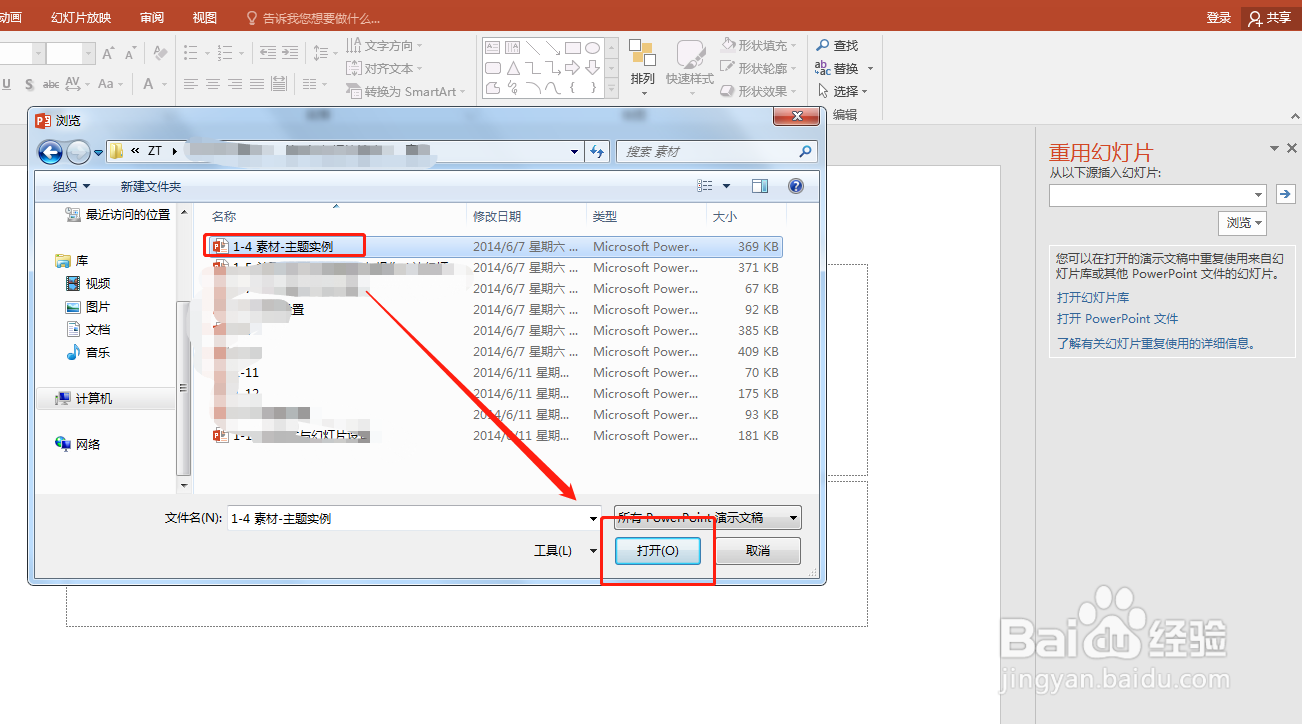The height and width of the screenshot is (724, 1302).
Task: Click the justify paragraph icon
Action: (257, 84)
